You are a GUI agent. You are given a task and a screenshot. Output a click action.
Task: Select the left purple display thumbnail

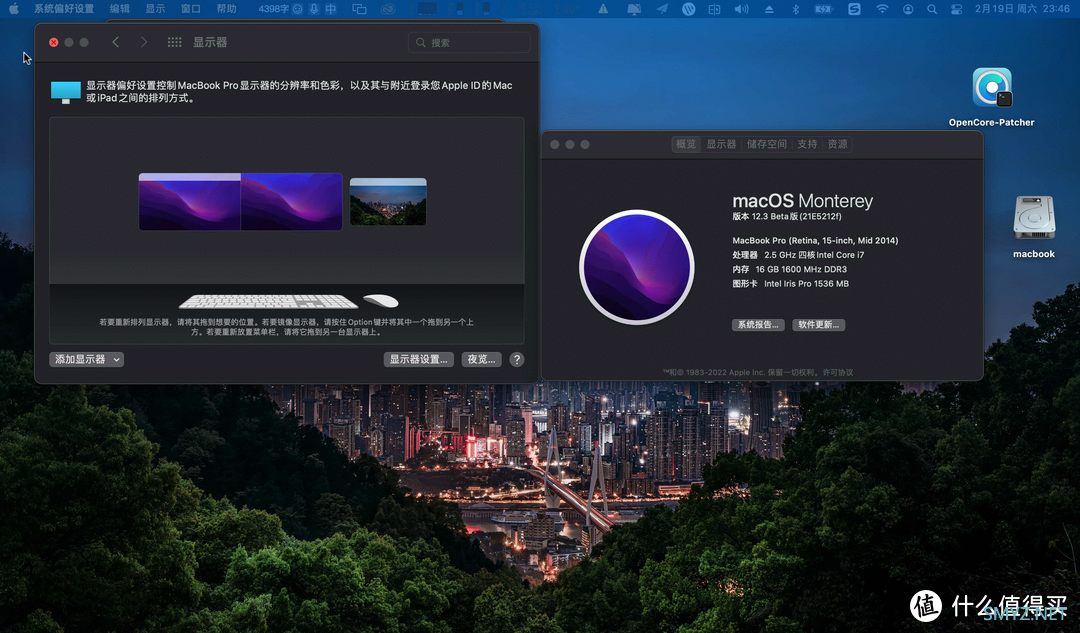[x=189, y=202]
